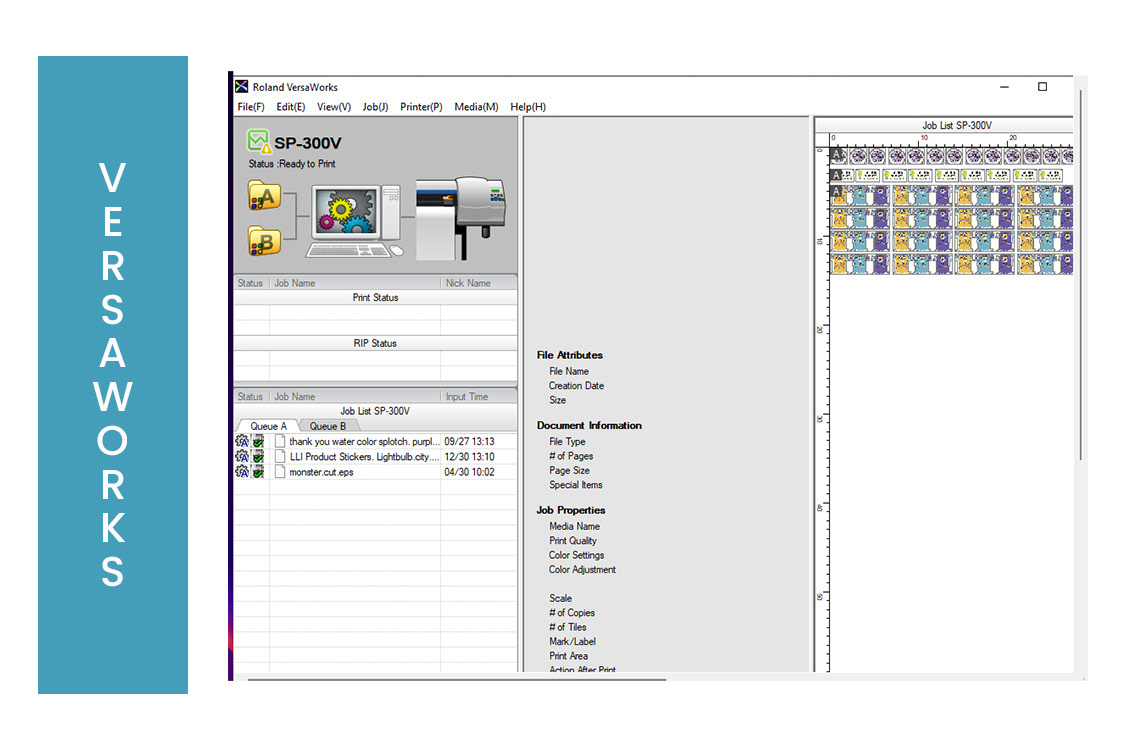Image resolution: width=1125 pixels, height=750 pixels.
Task: Open the Queue A folder icon
Action: (264, 195)
